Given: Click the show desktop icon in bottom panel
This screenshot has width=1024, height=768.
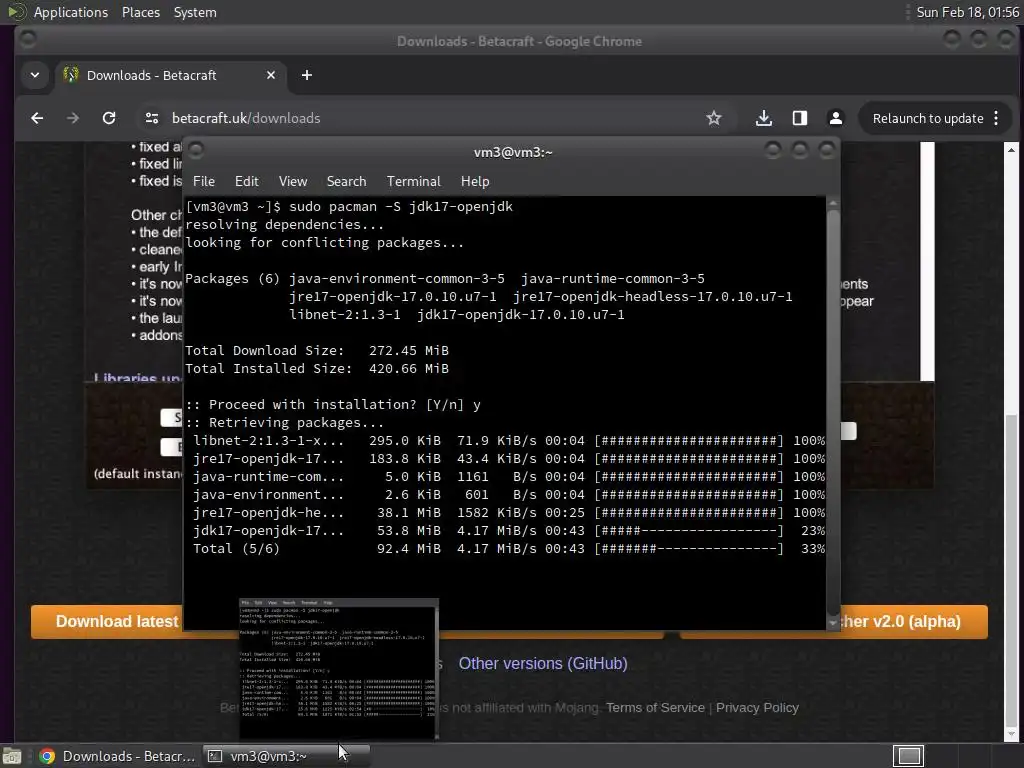Looking at the screenshot, I should (x=11, y=756).
